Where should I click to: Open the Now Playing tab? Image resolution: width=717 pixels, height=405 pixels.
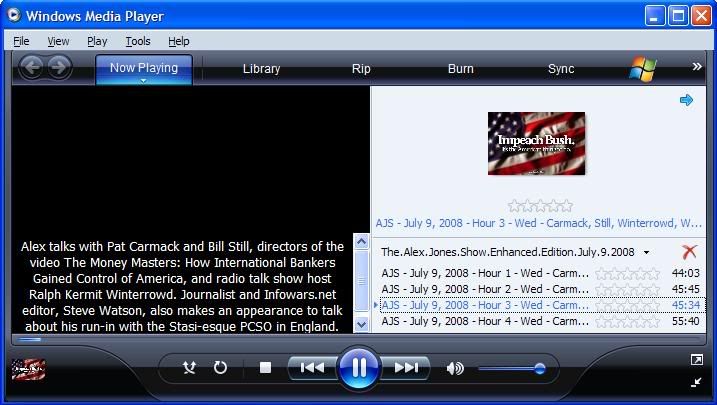[144, 68]
